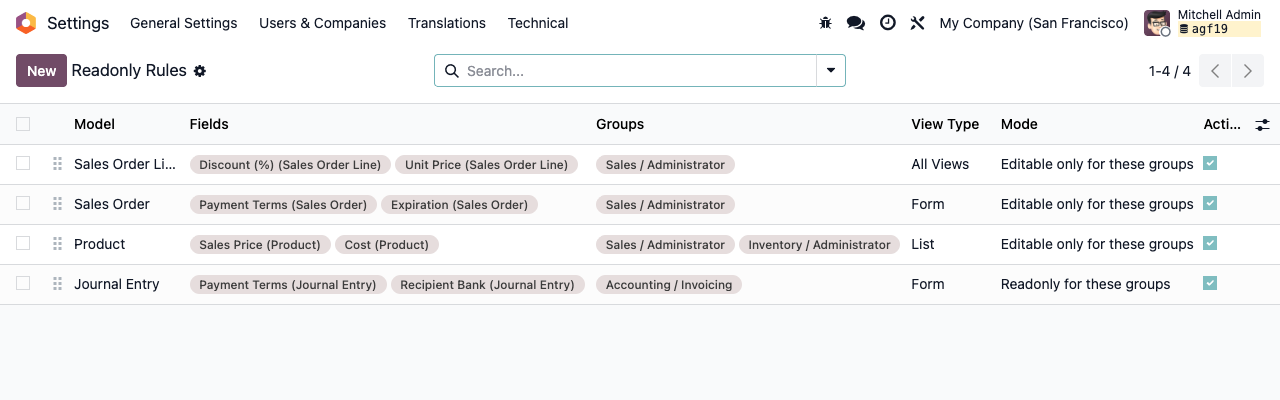Focus the Search input field

639,71
